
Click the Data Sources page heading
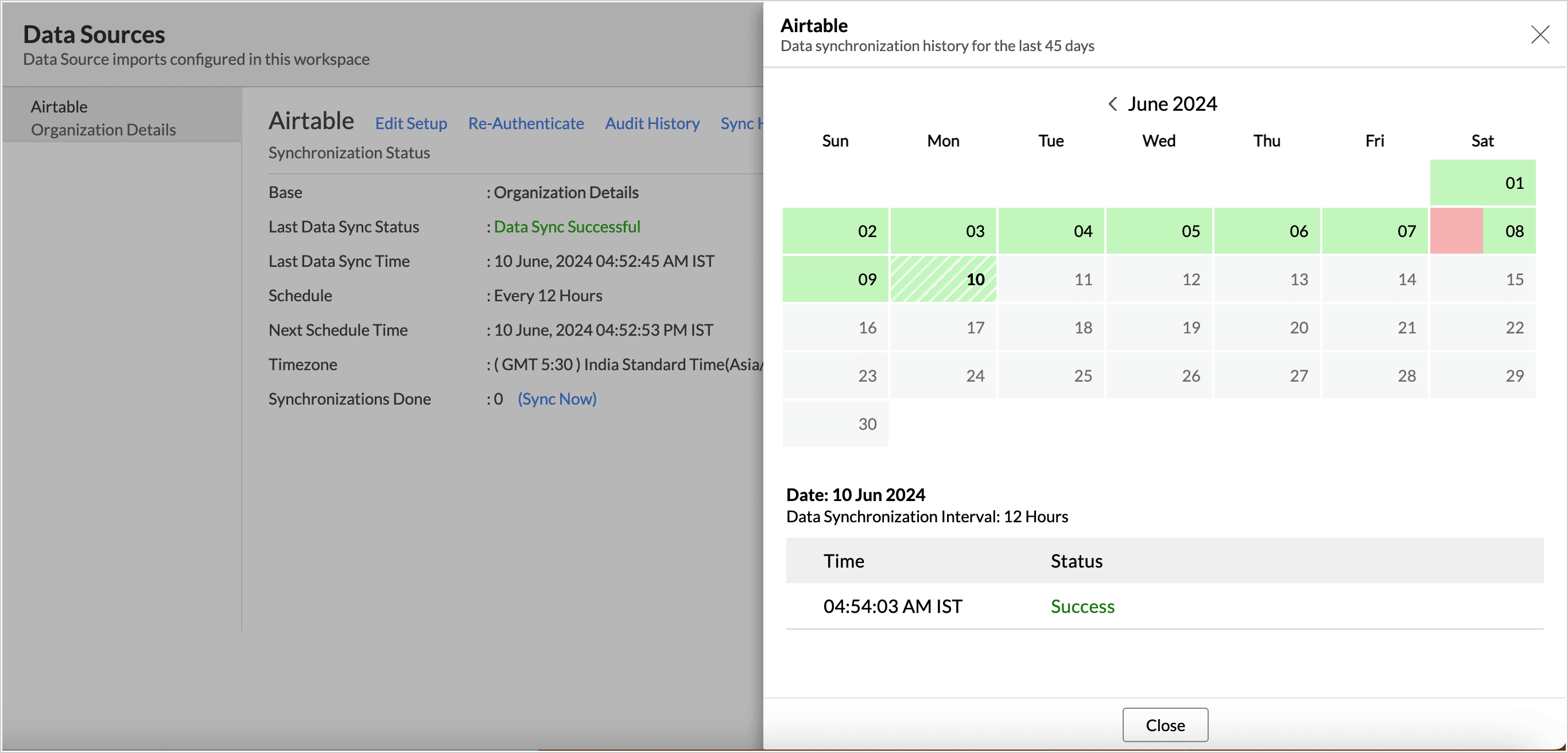[94, 34]
